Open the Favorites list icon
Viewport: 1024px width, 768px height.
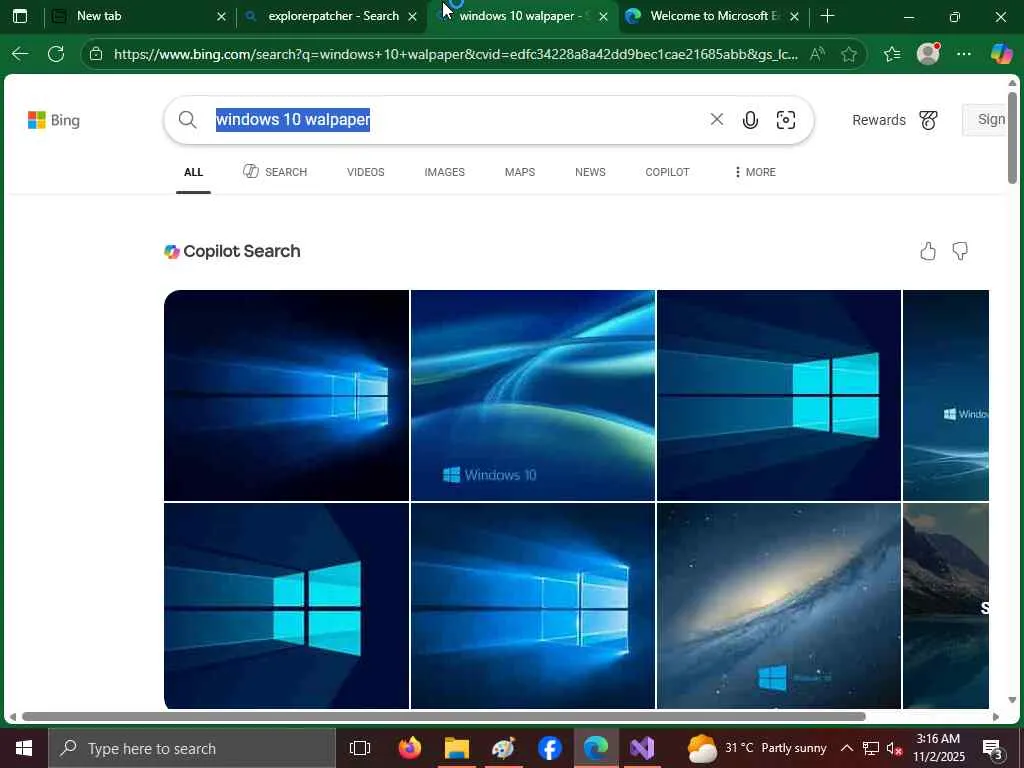[x=892, y=54]
